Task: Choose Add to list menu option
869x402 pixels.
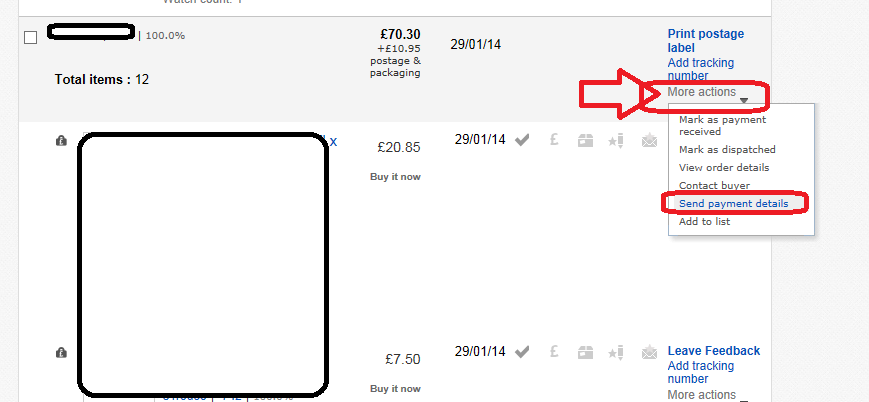Action: pyautogui.click(x=704, y=221)
